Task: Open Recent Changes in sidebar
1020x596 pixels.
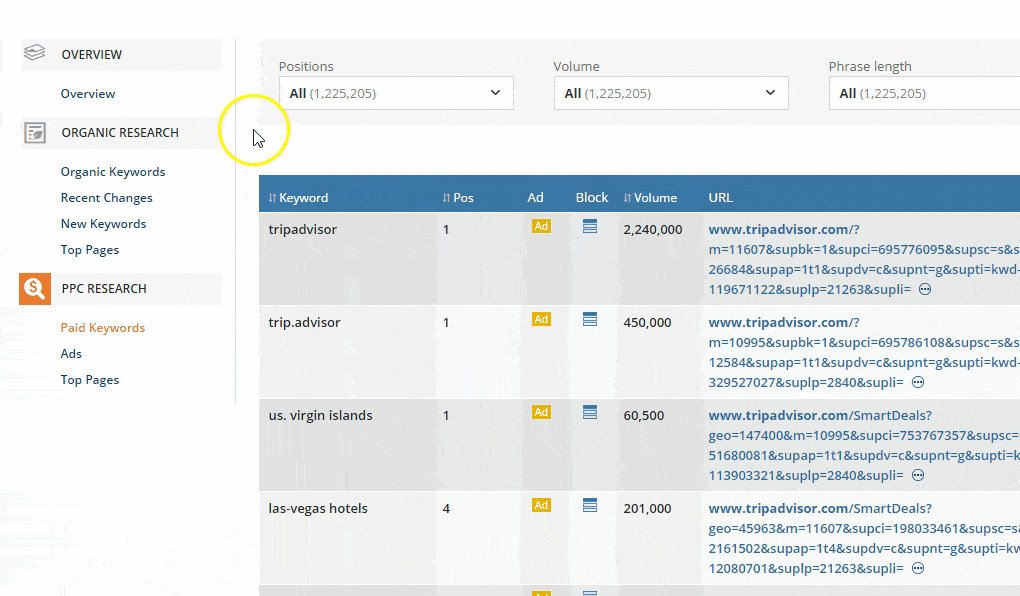Action: [x=107, y=198]
